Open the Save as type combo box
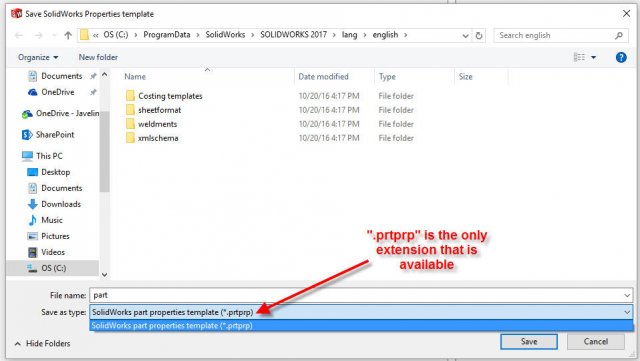This screenshot has width=640, height=361. [361, 312]
